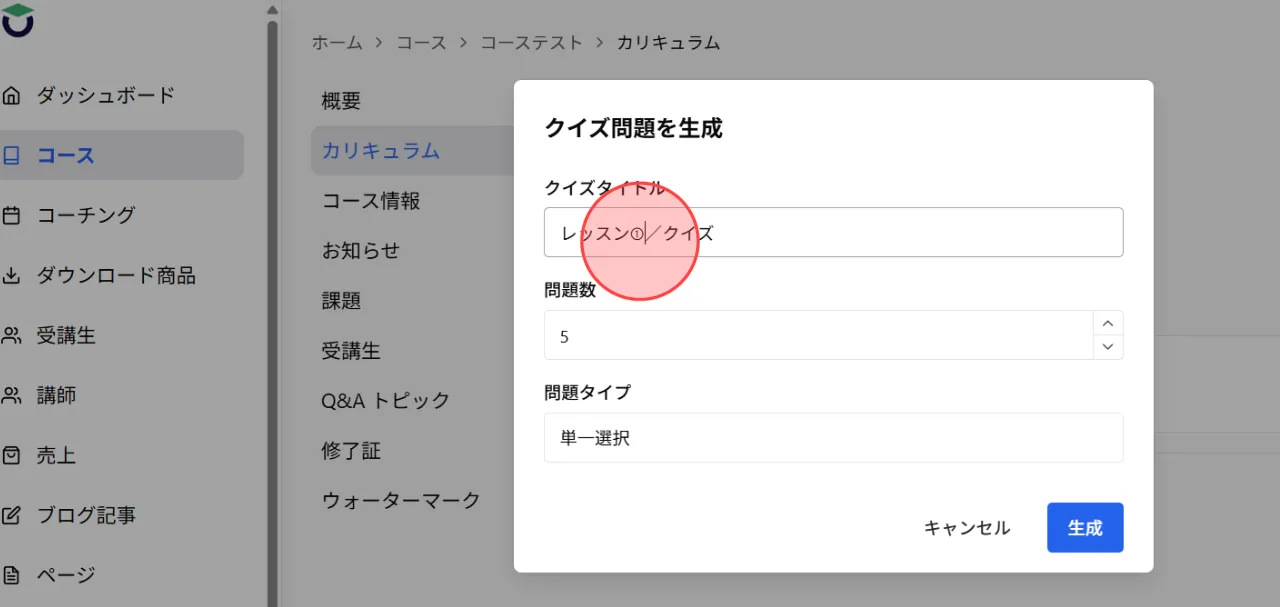Click the coaching calendar icon
The width and height of the screenshot is (1280, 607).
[12, 216]
